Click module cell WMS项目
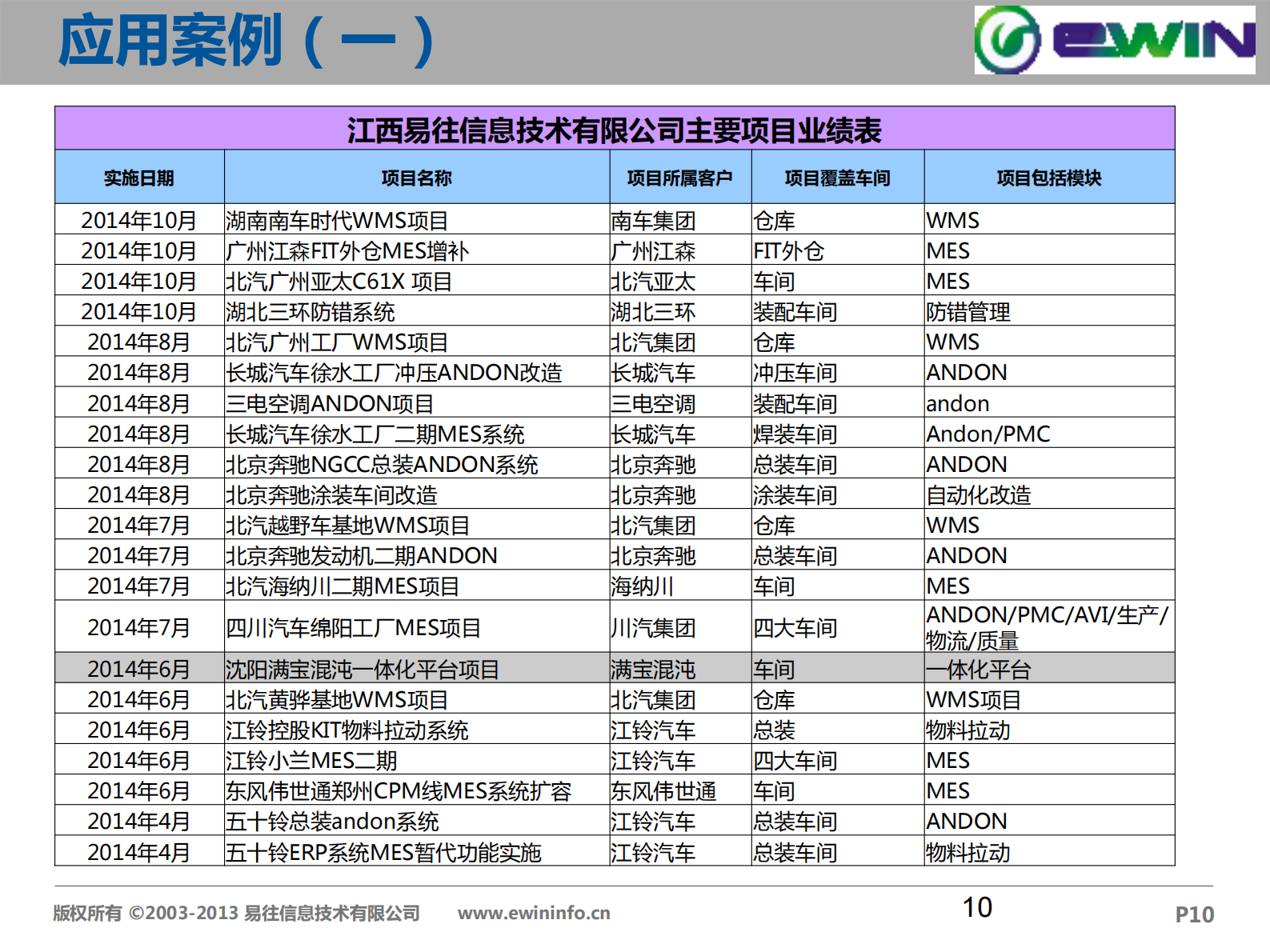Image resolution: width=1270 pixels, height=952 pixels. [x=1049, y=699]
